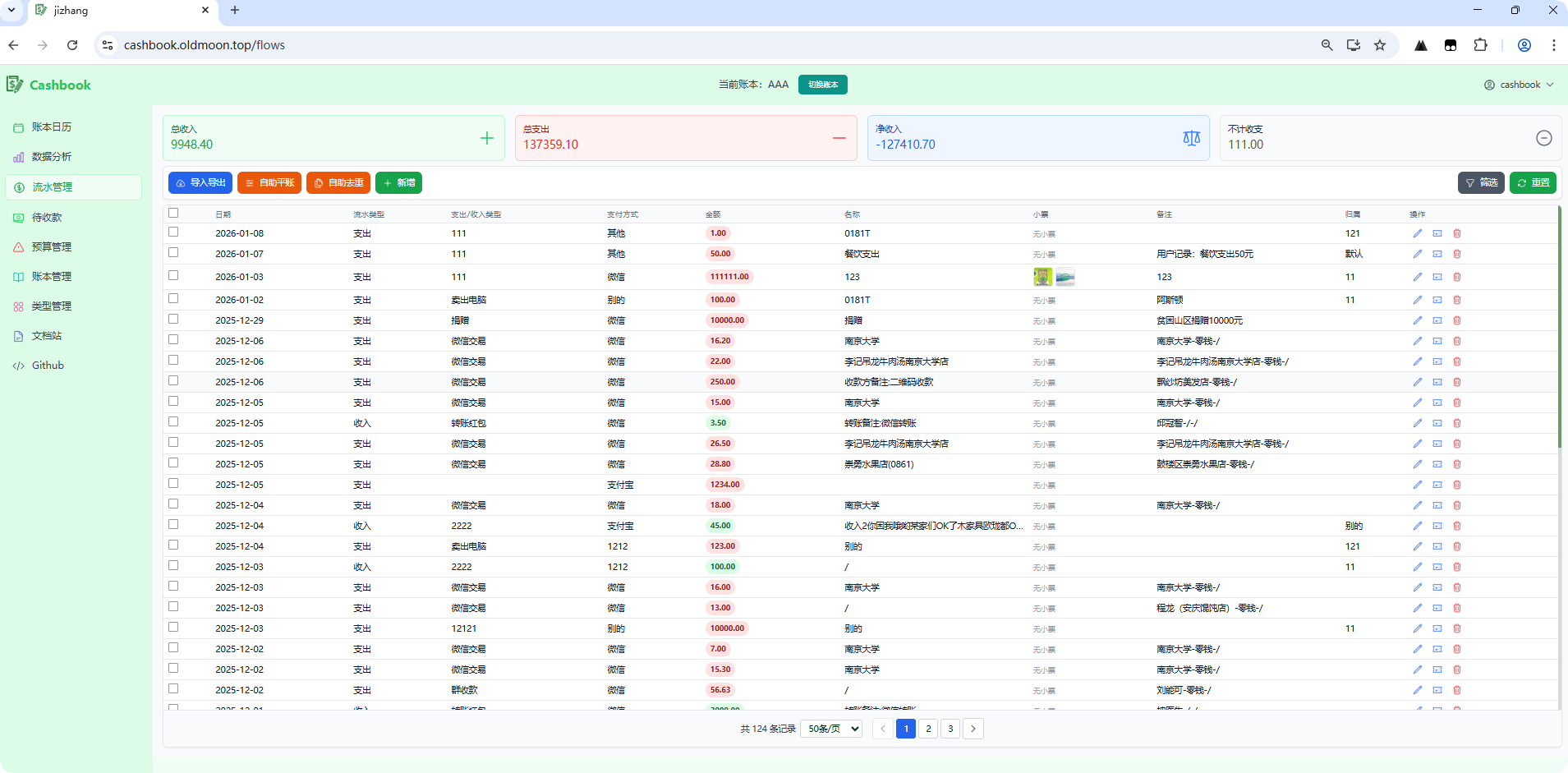Screen dimensions: 1568x773
Task: Click the balance scale icon on the 净收入 card
Action: tap(1191, 138)
